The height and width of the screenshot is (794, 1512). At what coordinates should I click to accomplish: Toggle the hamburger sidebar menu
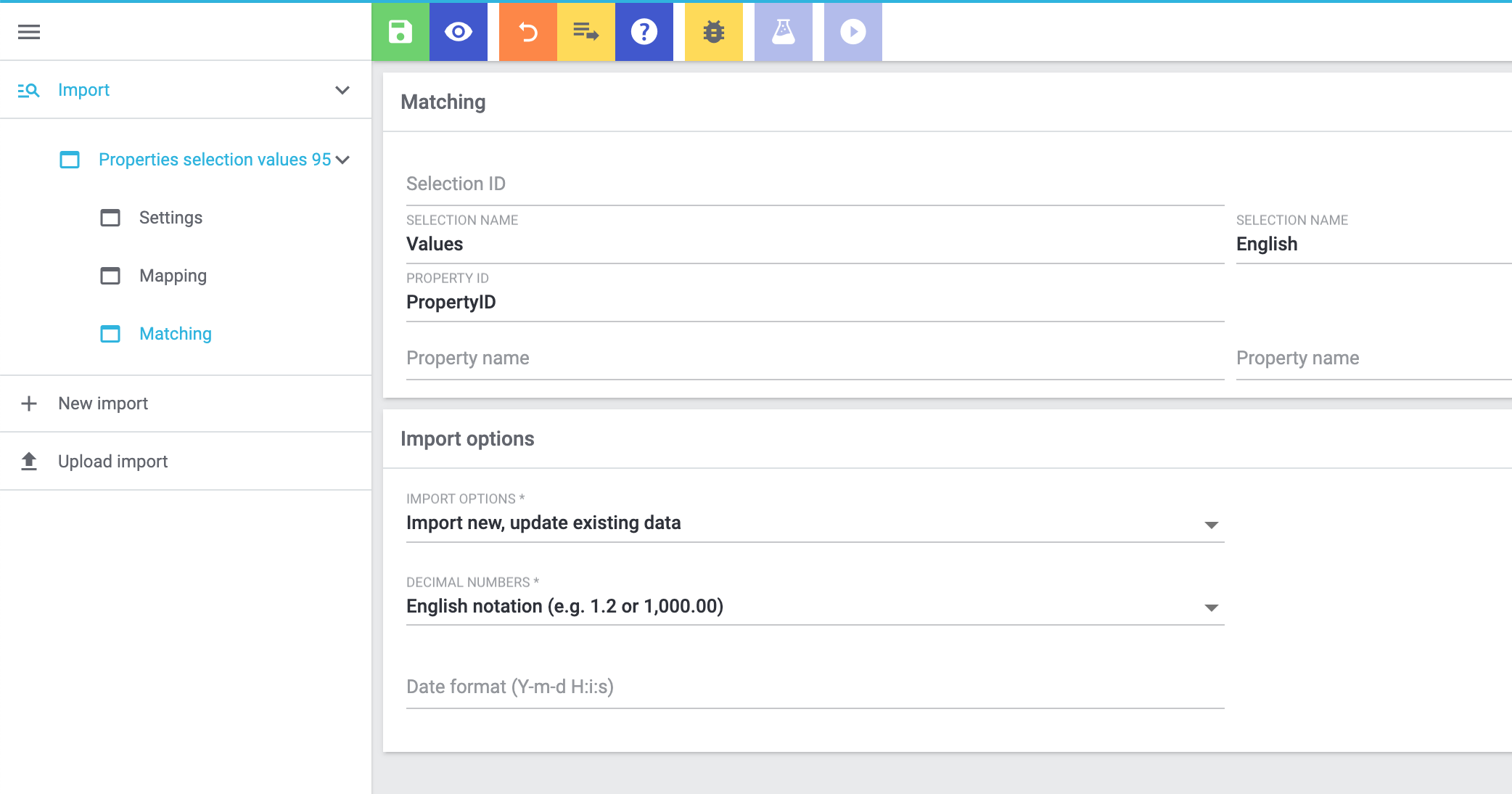(29, 32)
